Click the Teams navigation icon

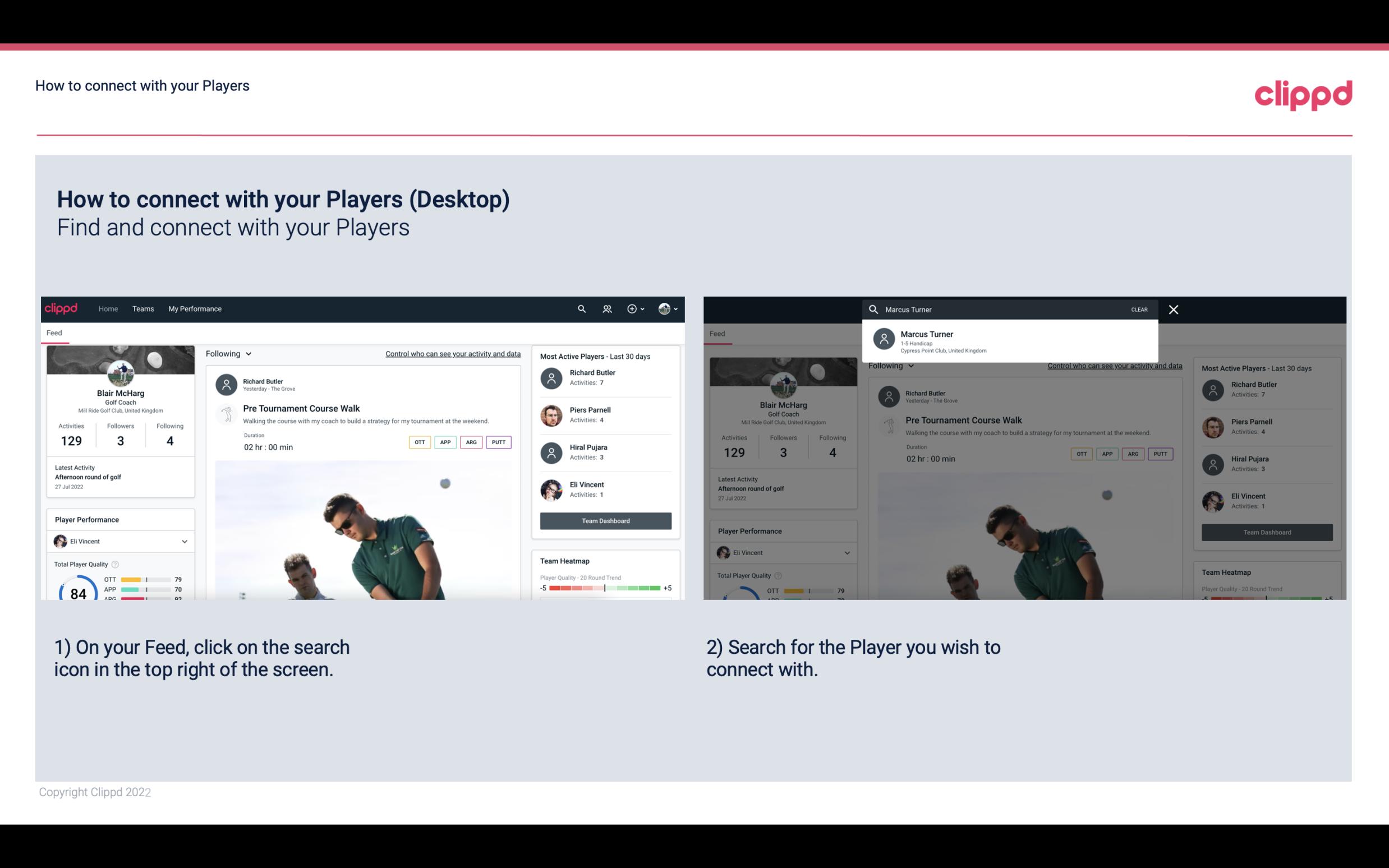pyautogui.click(x=143, y=308)
